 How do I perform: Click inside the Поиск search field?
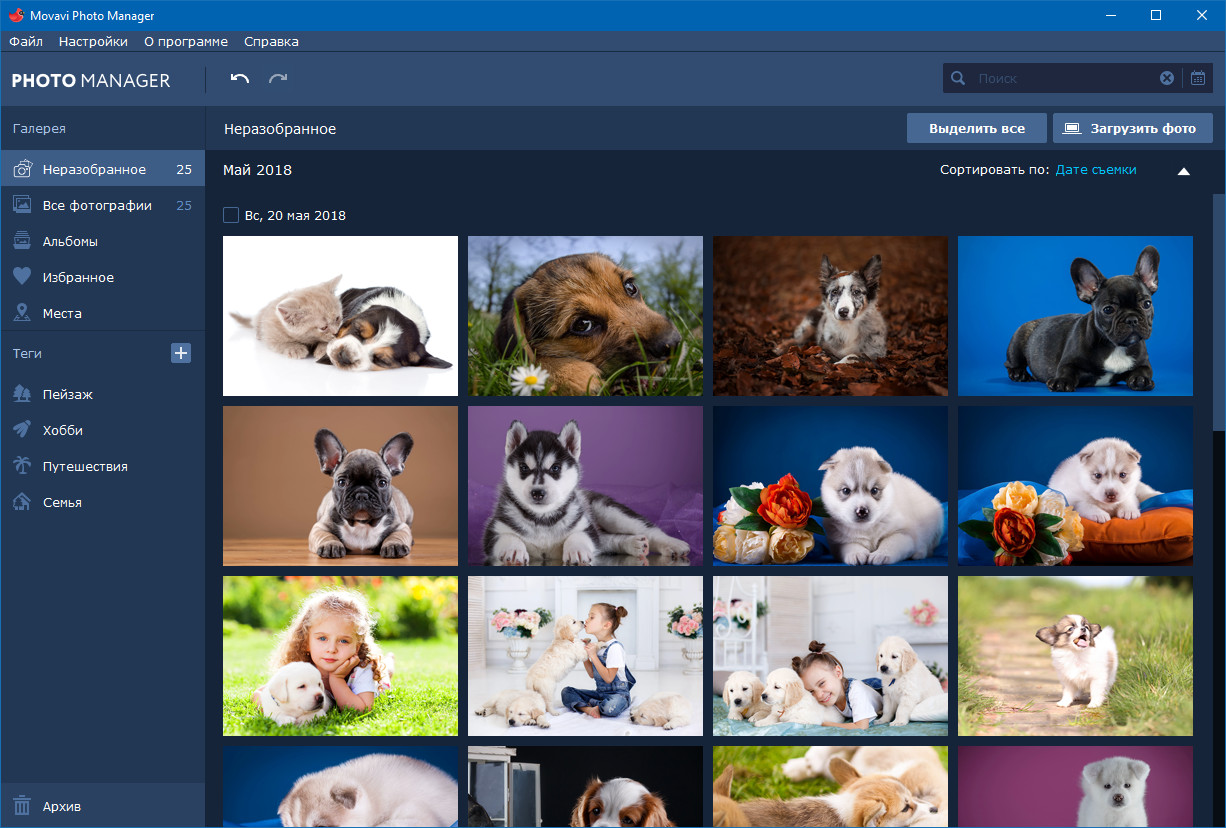1062,78
